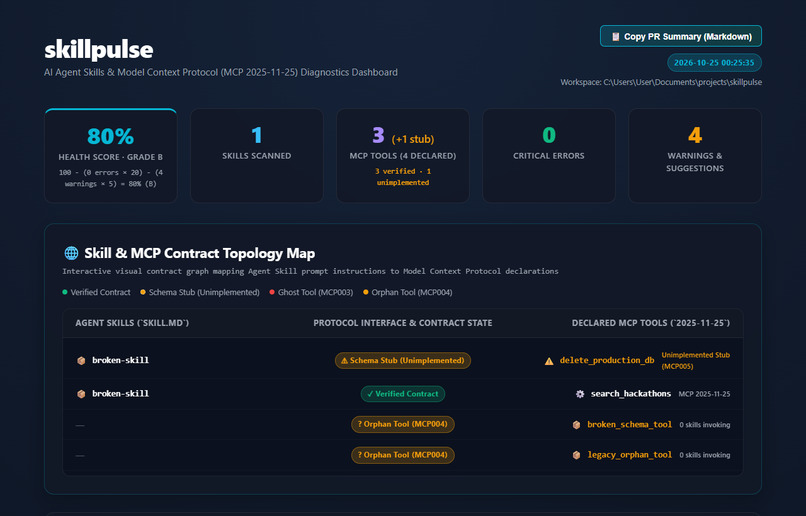Click 3 verified · 1 unimplemented text
Viewport: 806px width, 516px height.
[402, 177]
